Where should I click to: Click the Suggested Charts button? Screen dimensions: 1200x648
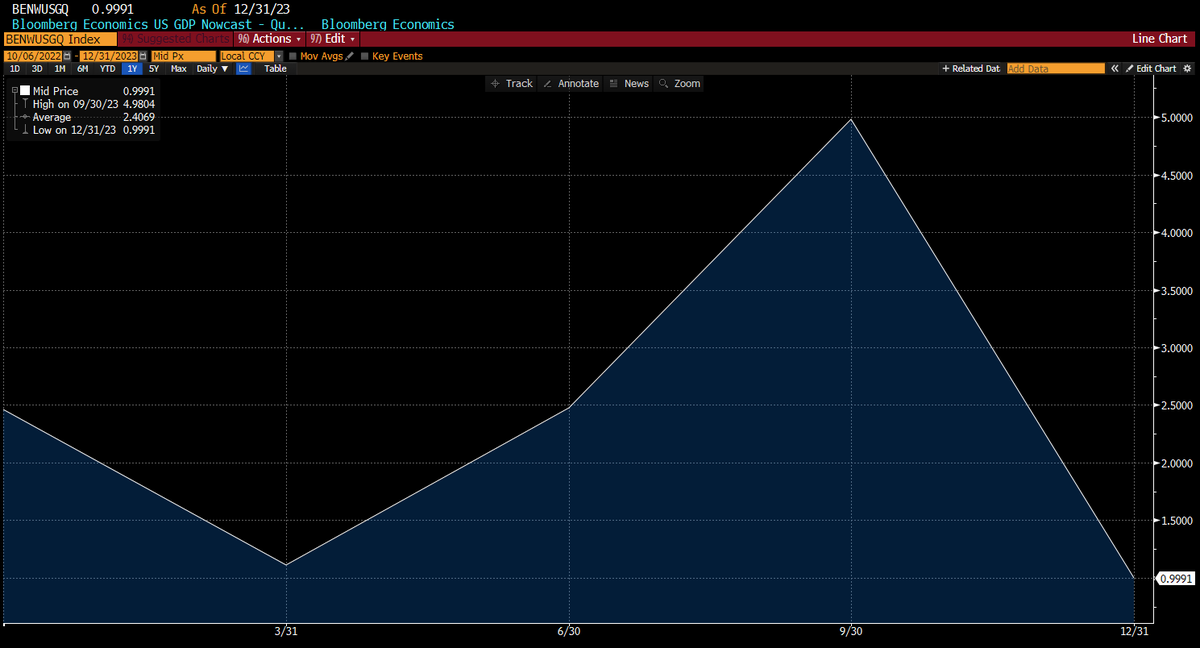177,39
